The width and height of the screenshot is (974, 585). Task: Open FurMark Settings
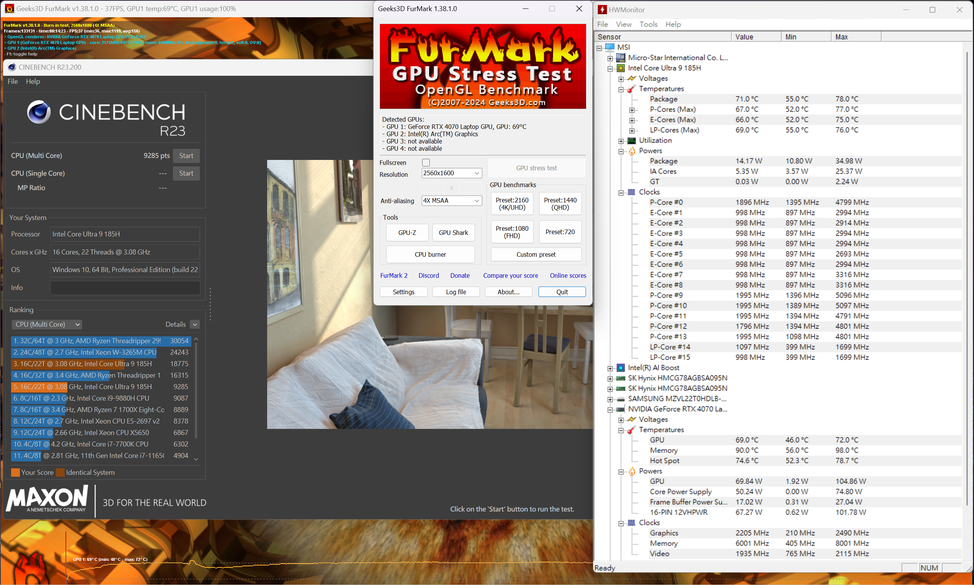[x=403, y=292]
